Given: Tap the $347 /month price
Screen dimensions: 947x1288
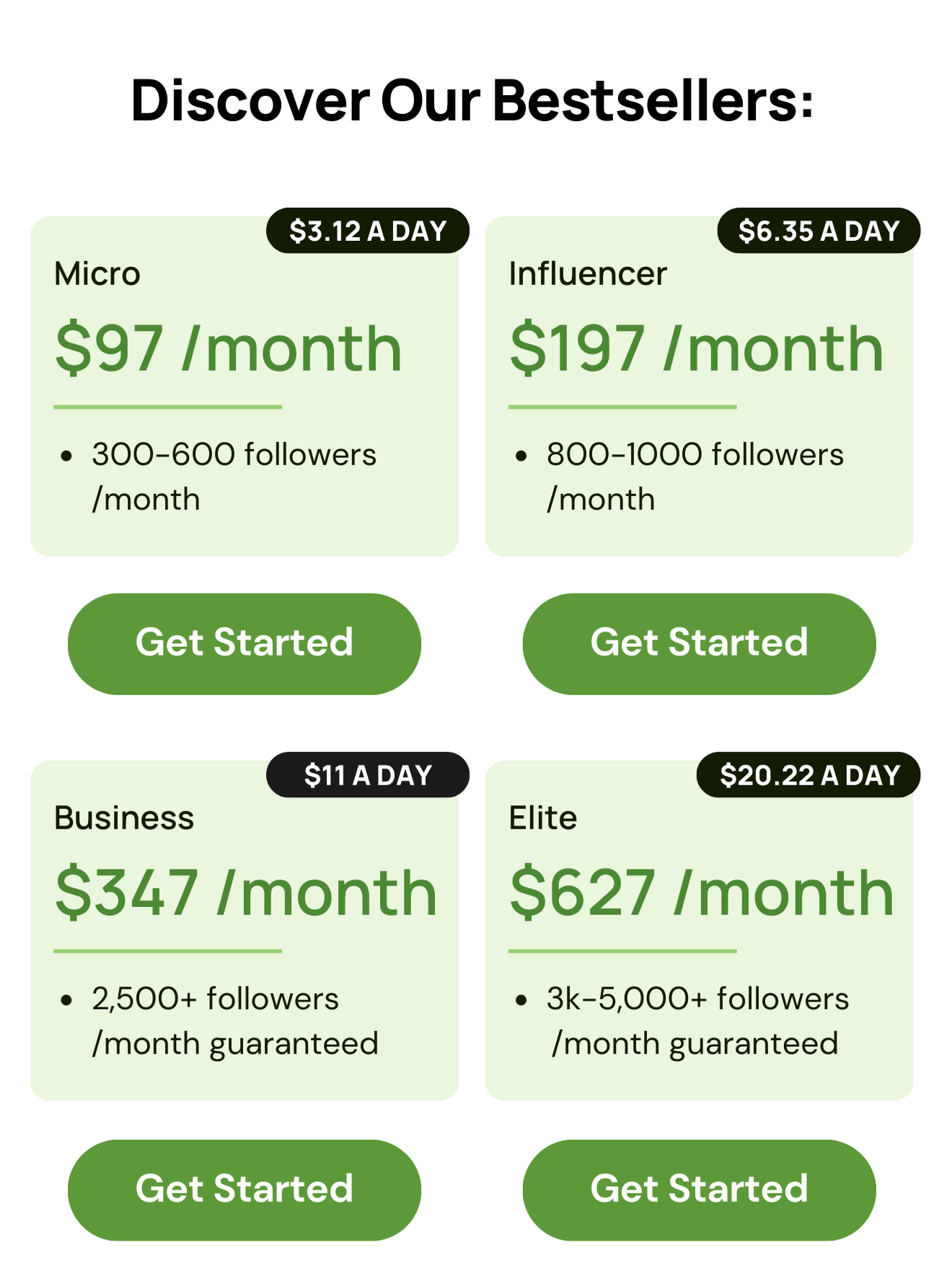Looking at the screenshot, I should tap(246, 894).
